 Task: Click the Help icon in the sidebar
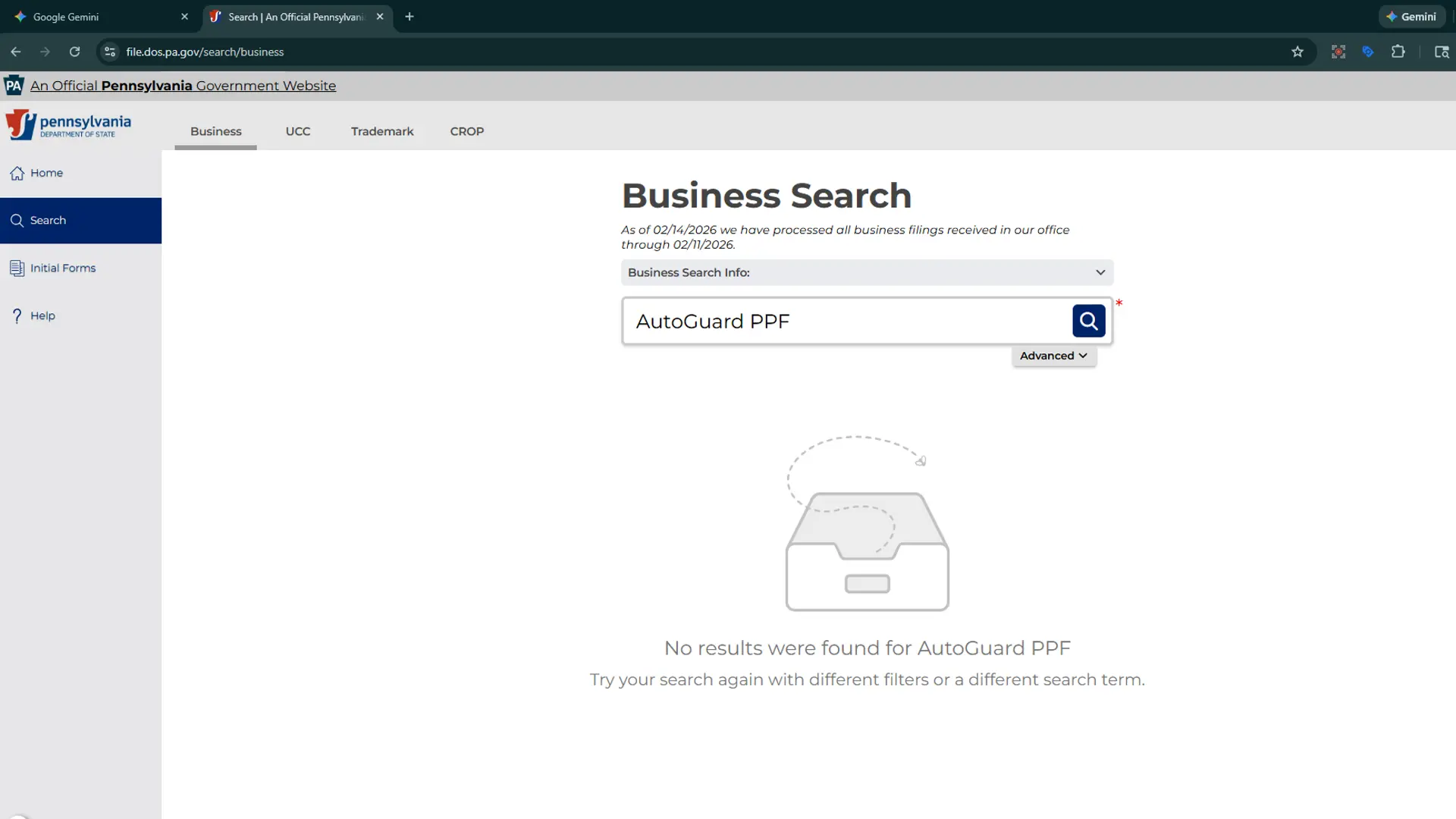tap(17, 315)
